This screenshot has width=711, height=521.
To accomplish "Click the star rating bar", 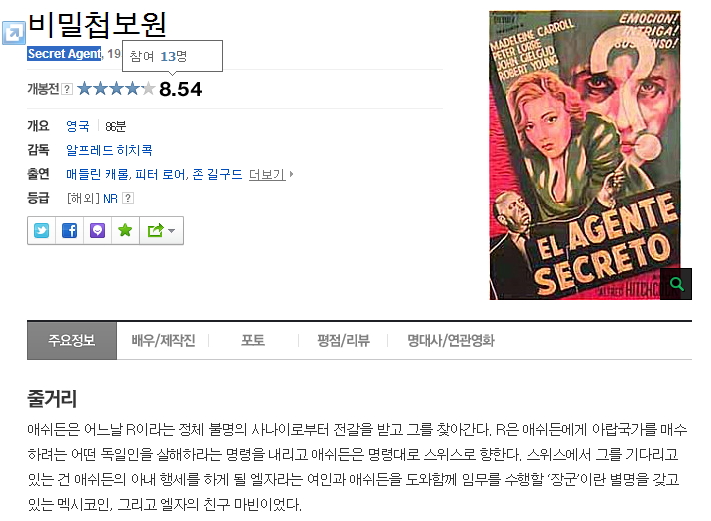I will pyautogui.click(x=116, y=88).
